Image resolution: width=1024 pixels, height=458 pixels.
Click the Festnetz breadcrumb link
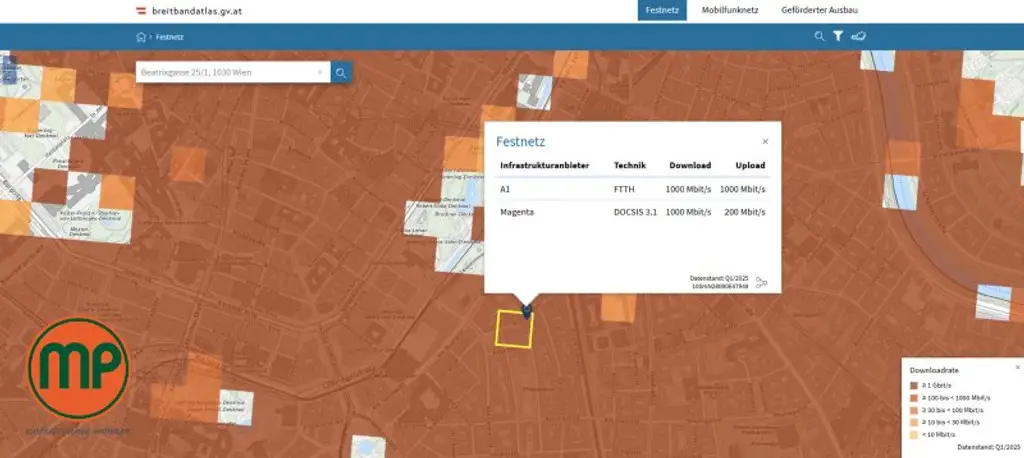pyautogui.click(x=170, y=37)
